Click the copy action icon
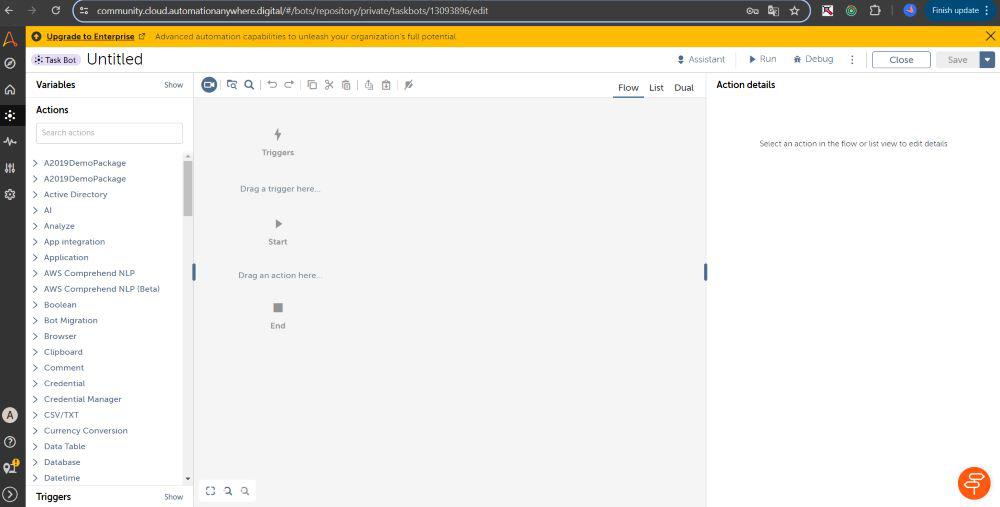1000x507 pixels. click(312, 85)
